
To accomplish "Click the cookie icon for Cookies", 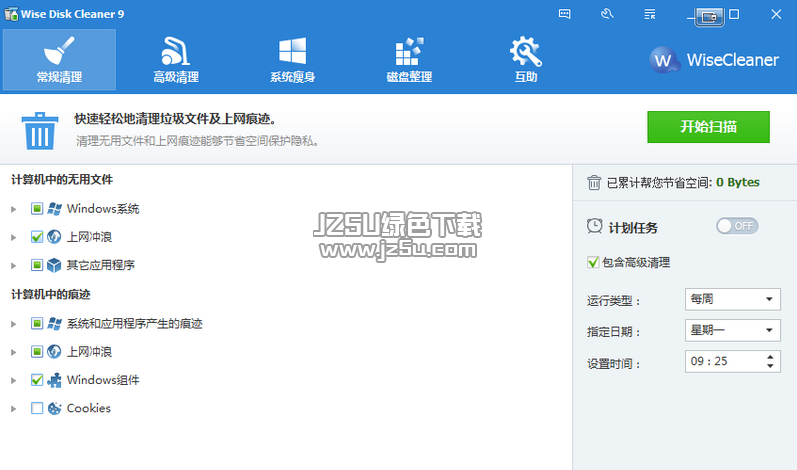I will click(x=54, y=408).
